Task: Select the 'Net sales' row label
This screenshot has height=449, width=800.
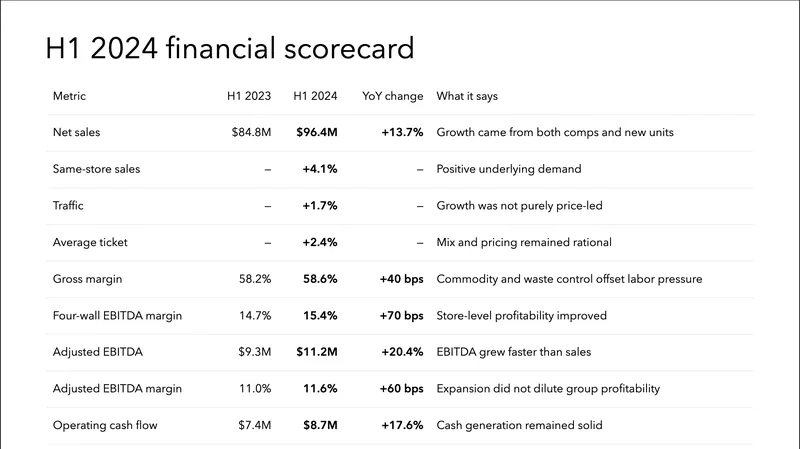Action: [76, 132]
